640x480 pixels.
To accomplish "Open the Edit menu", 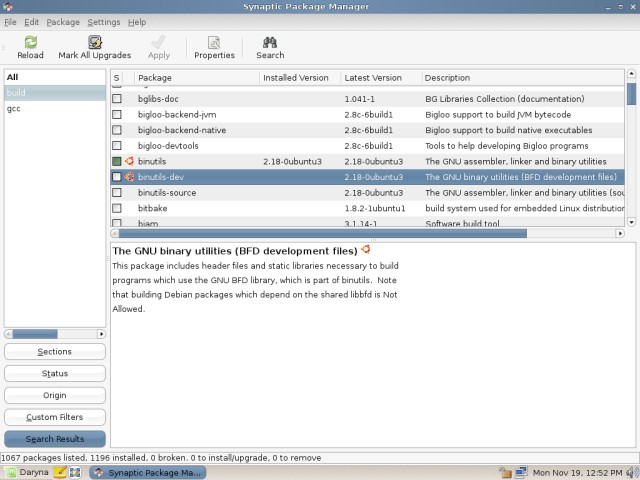I will 31,22.
